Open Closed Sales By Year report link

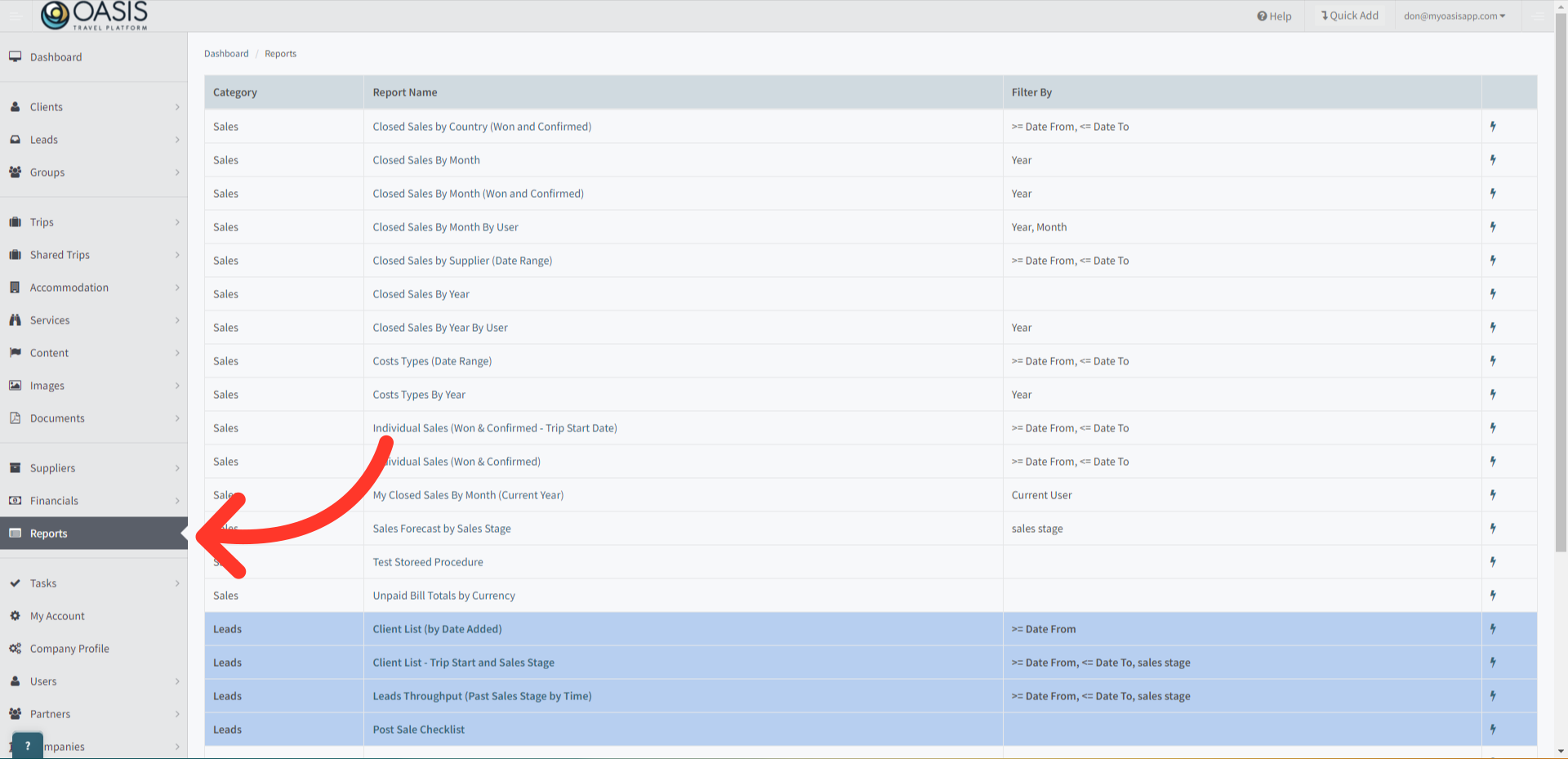coord(421,294)
